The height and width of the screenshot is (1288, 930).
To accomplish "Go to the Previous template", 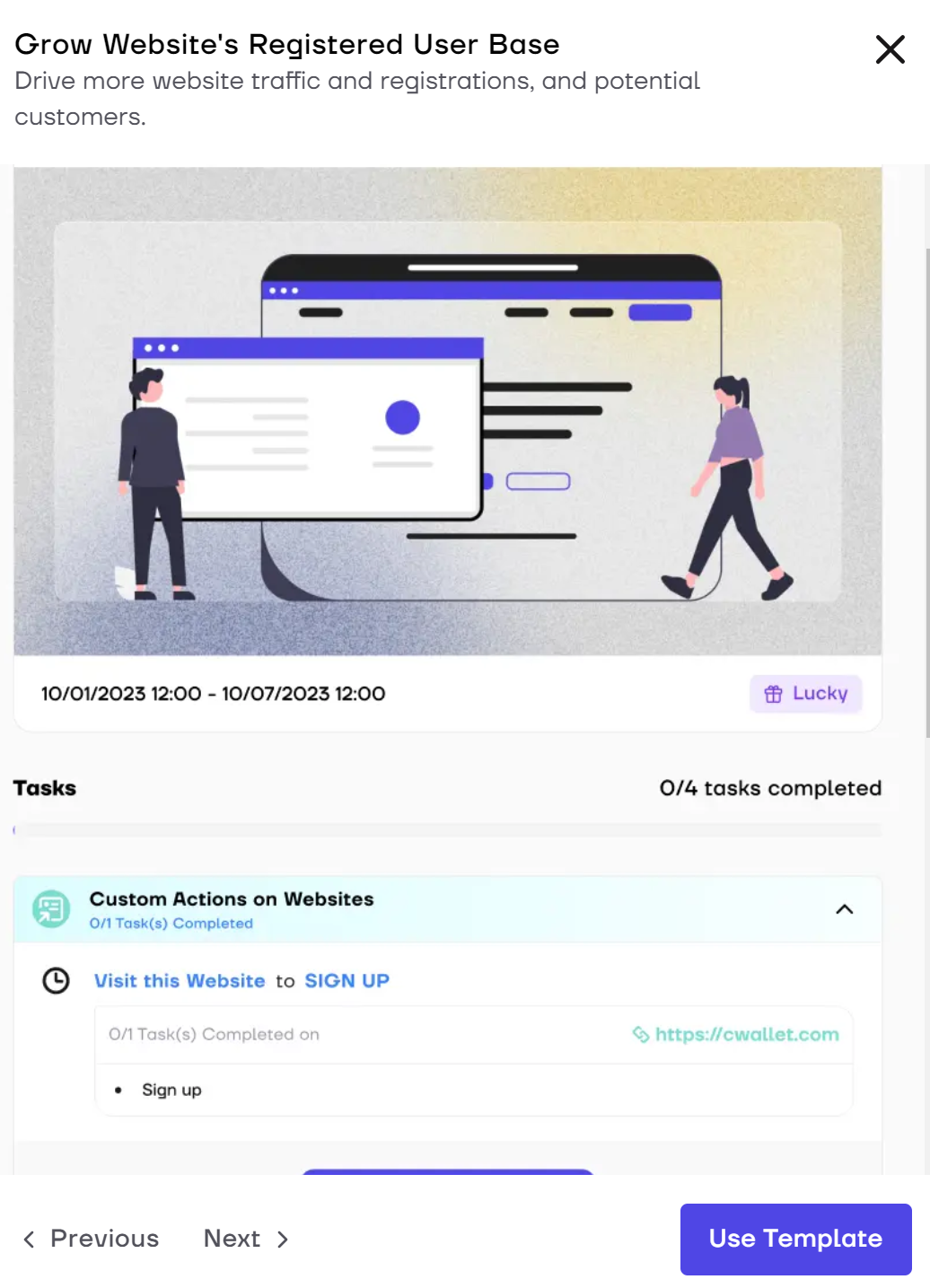I will pos(91,1239).
